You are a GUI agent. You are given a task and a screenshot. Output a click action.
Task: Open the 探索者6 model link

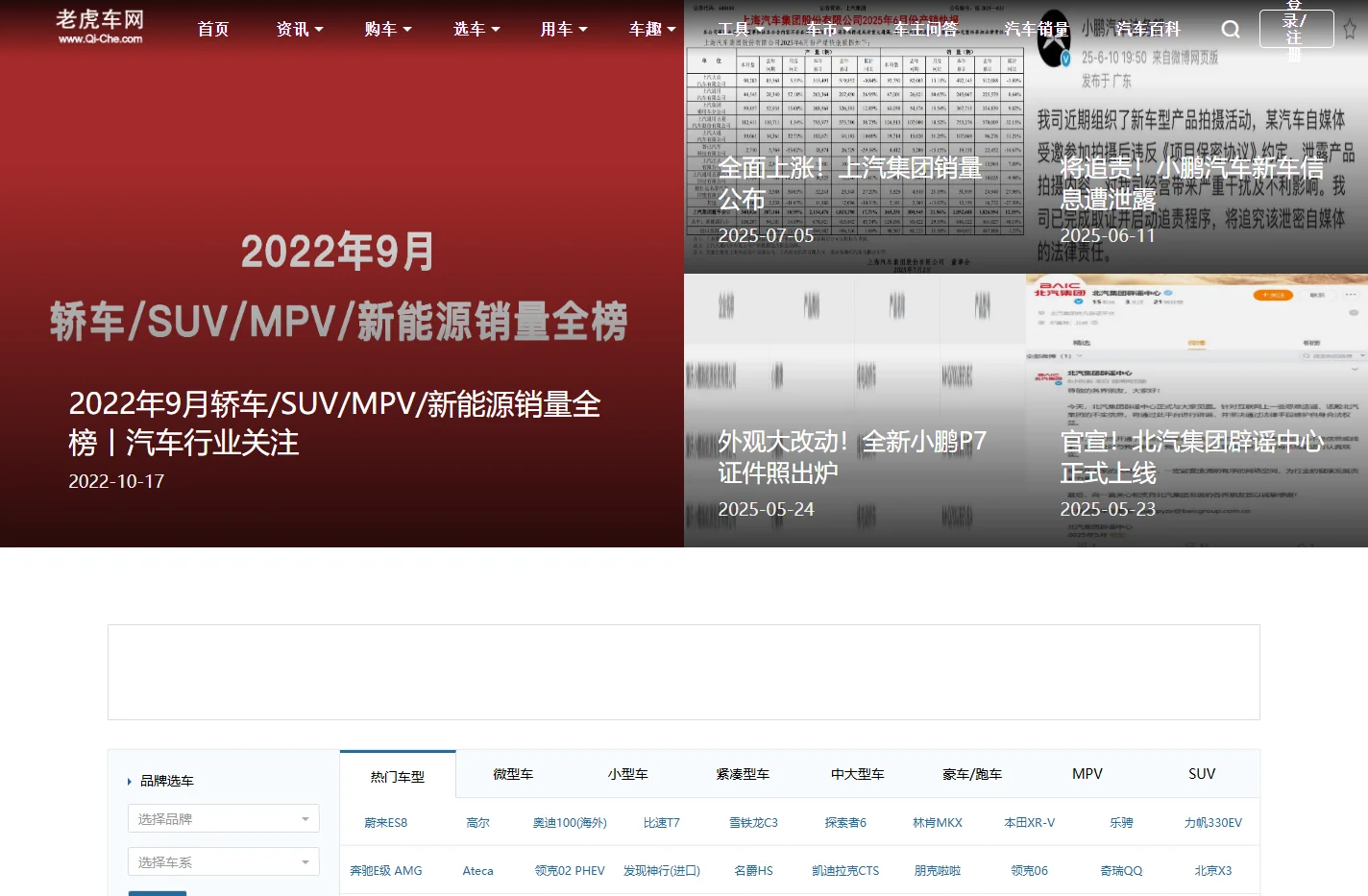845,823
